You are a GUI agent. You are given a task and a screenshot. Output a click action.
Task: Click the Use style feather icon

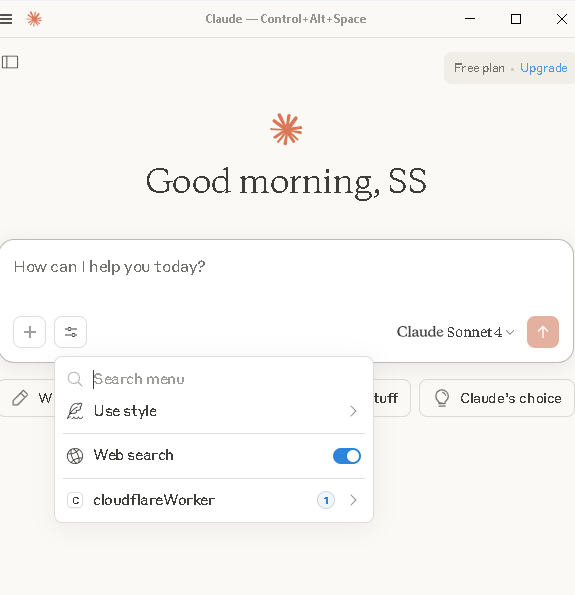coord(75,411)
